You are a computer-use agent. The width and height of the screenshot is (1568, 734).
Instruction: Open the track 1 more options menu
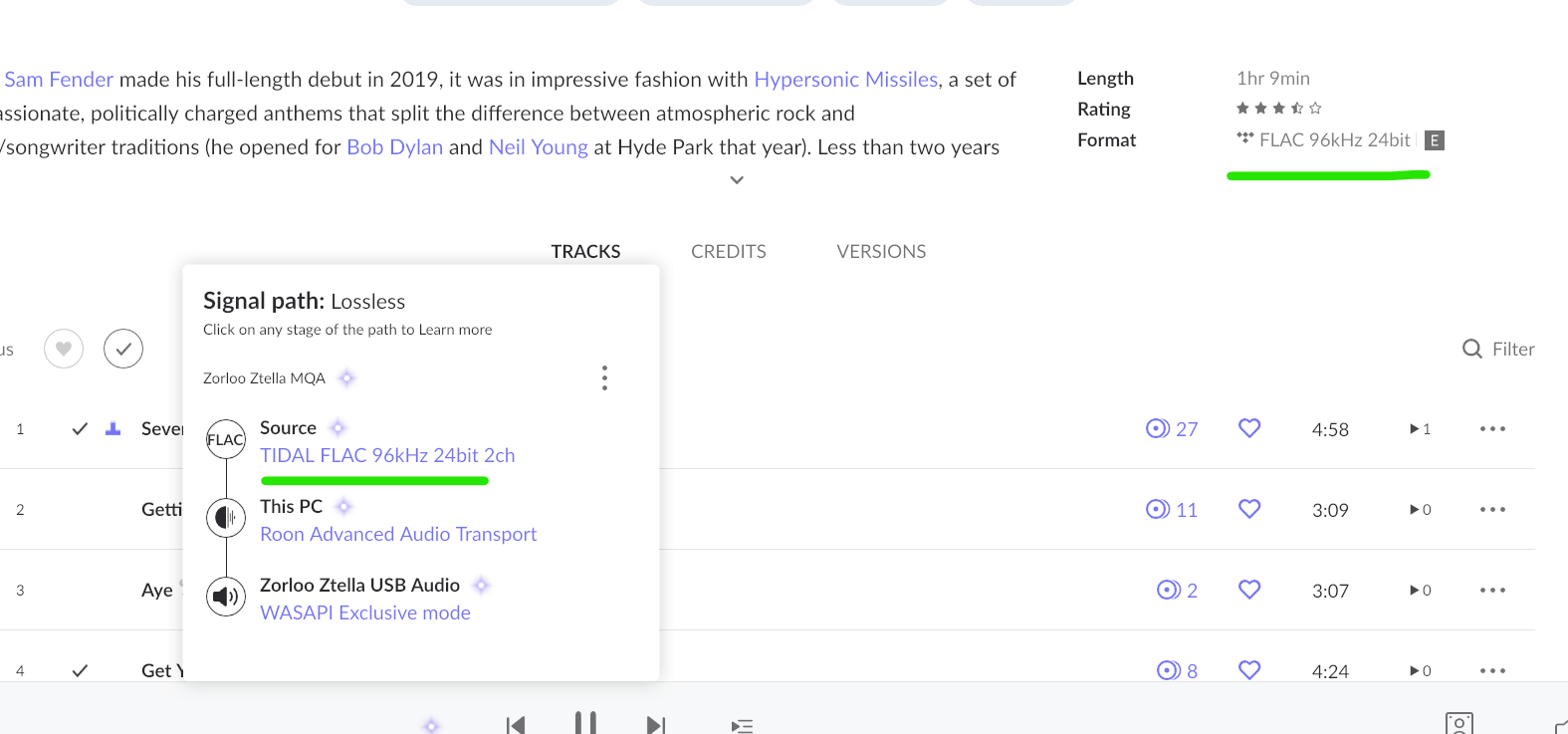pyautogui.click(x=1492, y=429)
